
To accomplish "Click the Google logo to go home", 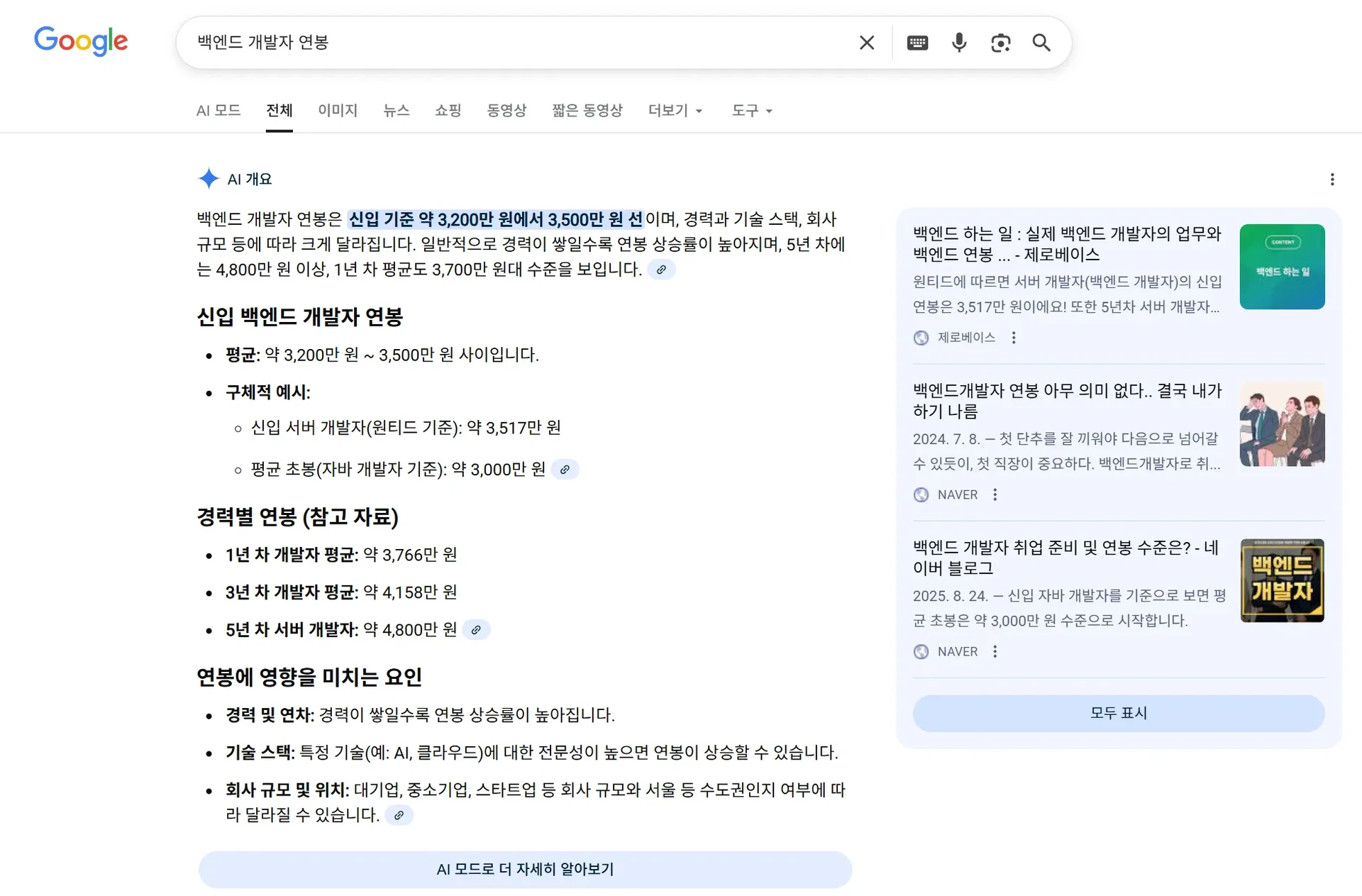I will coord(80,42).
